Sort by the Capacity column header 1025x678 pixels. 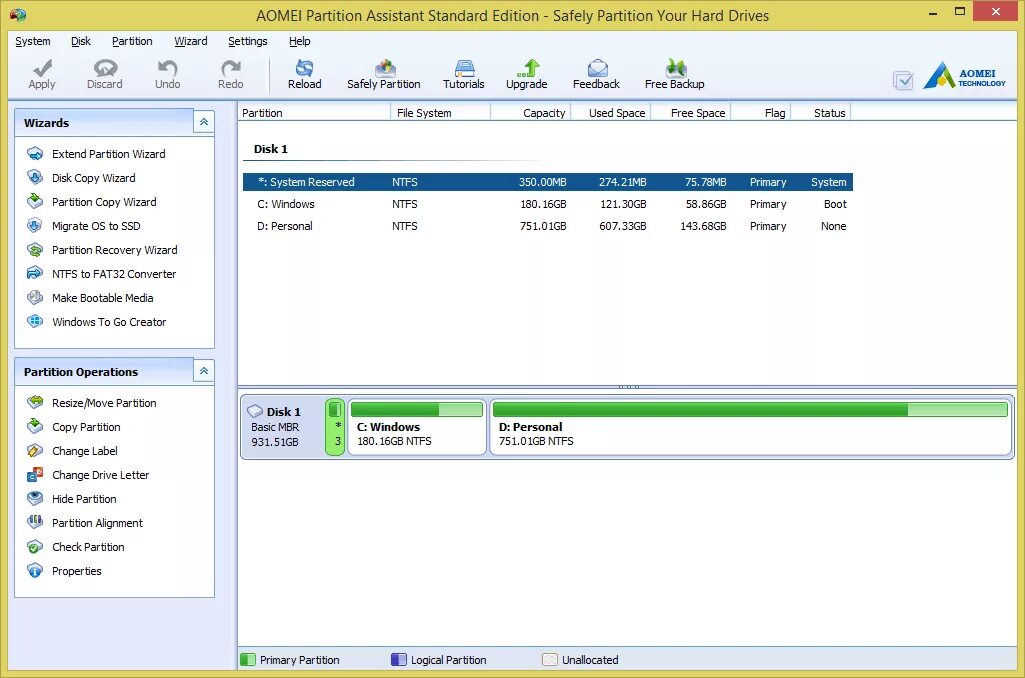(x=531, y=112)
